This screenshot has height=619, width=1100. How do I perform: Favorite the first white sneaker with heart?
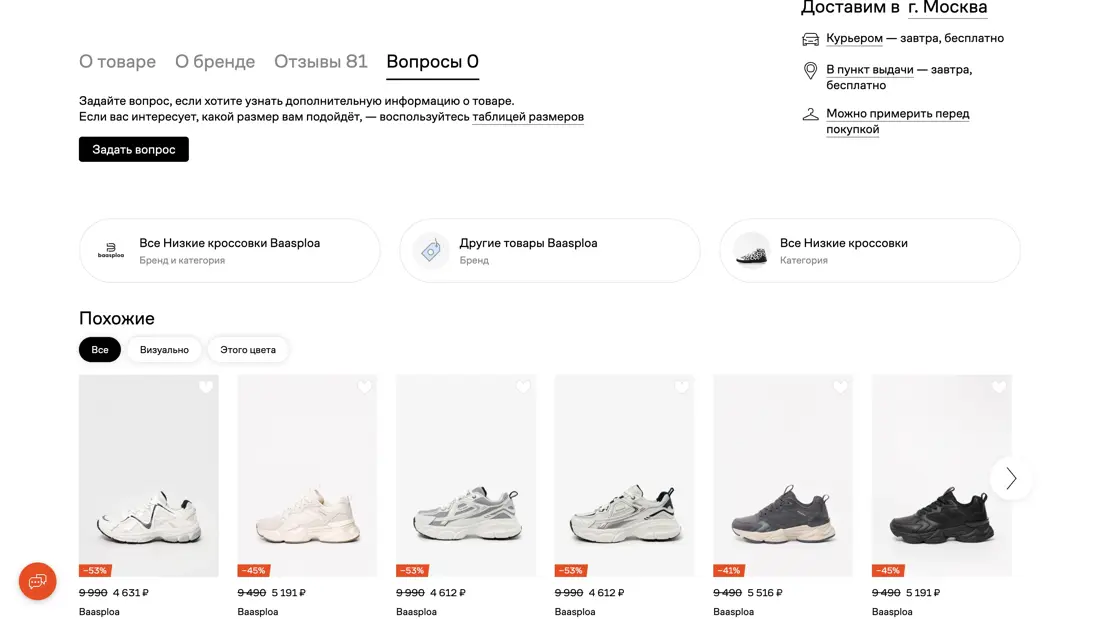tap(206, 387)
